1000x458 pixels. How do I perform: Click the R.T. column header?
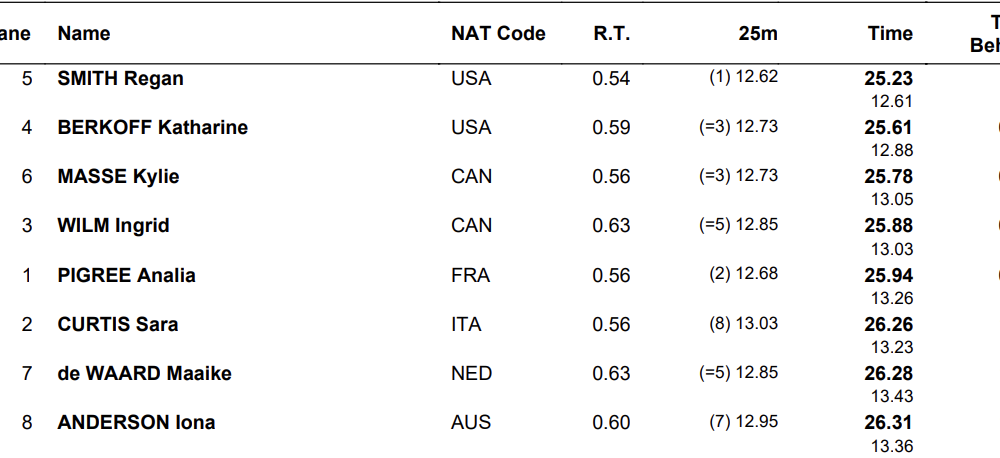tap(611, 34)
